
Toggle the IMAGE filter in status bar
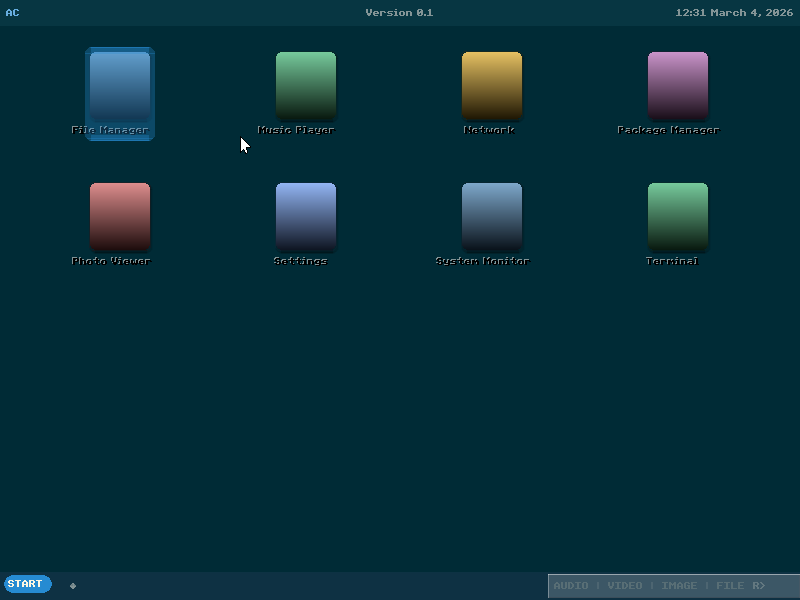pos(679,585)
